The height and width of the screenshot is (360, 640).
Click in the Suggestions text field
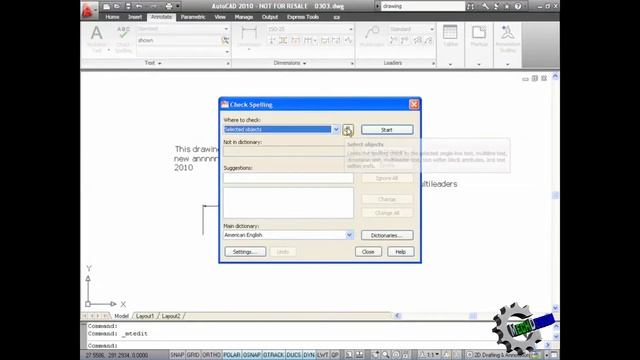pyautogui.click(x=288, y=178)
